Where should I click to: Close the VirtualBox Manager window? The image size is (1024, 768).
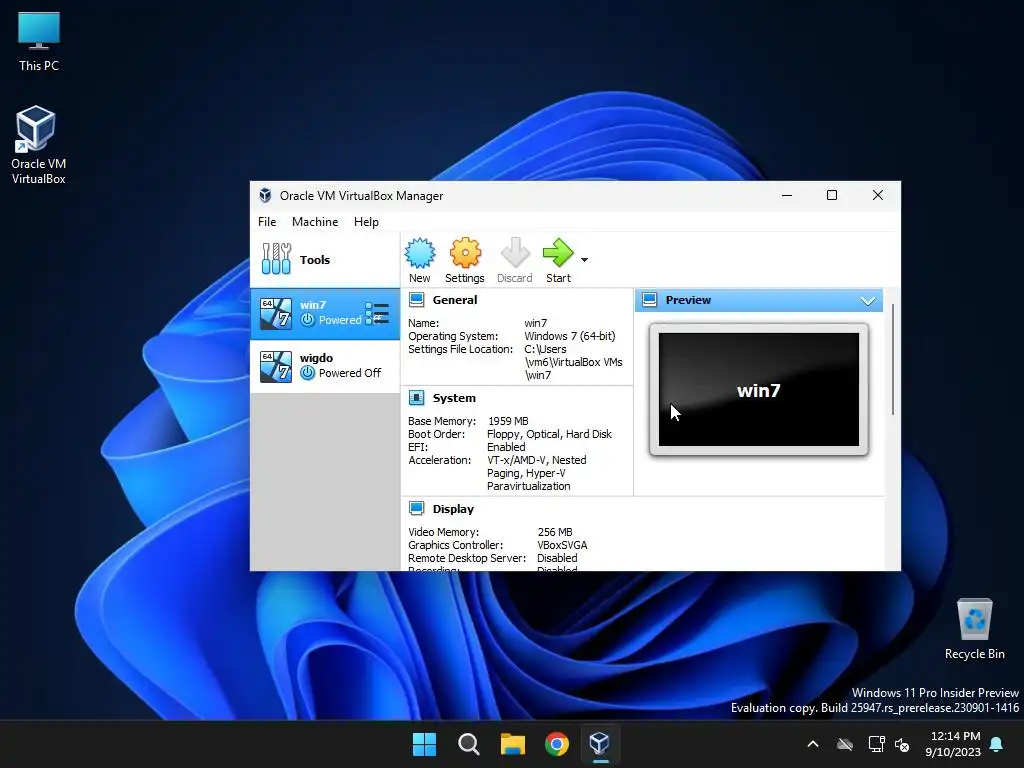[x=878, y=195]
